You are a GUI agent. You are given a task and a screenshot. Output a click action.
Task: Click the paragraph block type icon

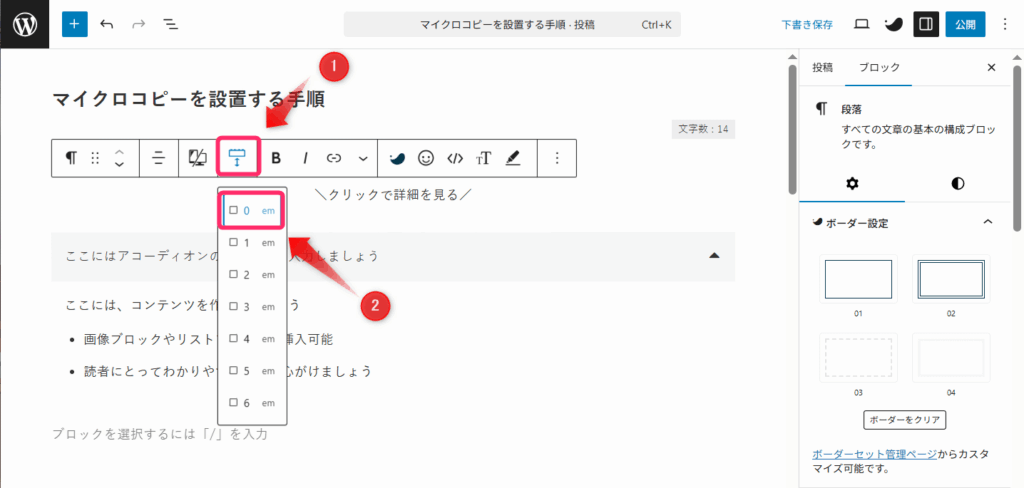coord(71,158)
